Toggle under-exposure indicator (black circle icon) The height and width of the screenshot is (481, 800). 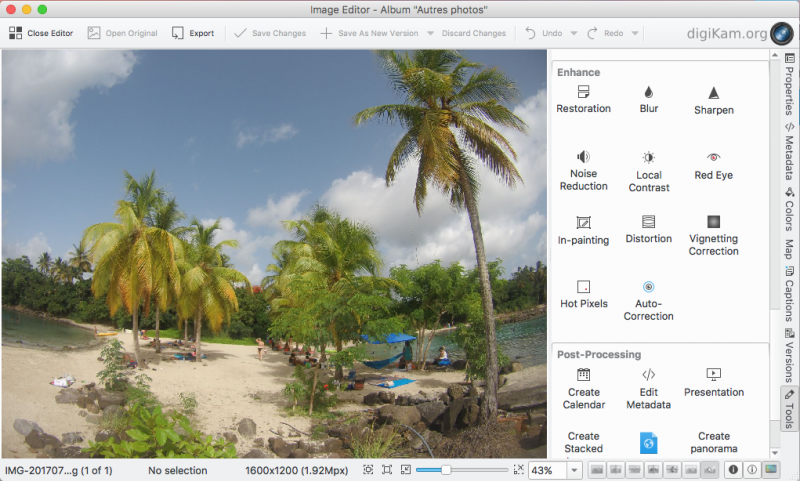733,470
